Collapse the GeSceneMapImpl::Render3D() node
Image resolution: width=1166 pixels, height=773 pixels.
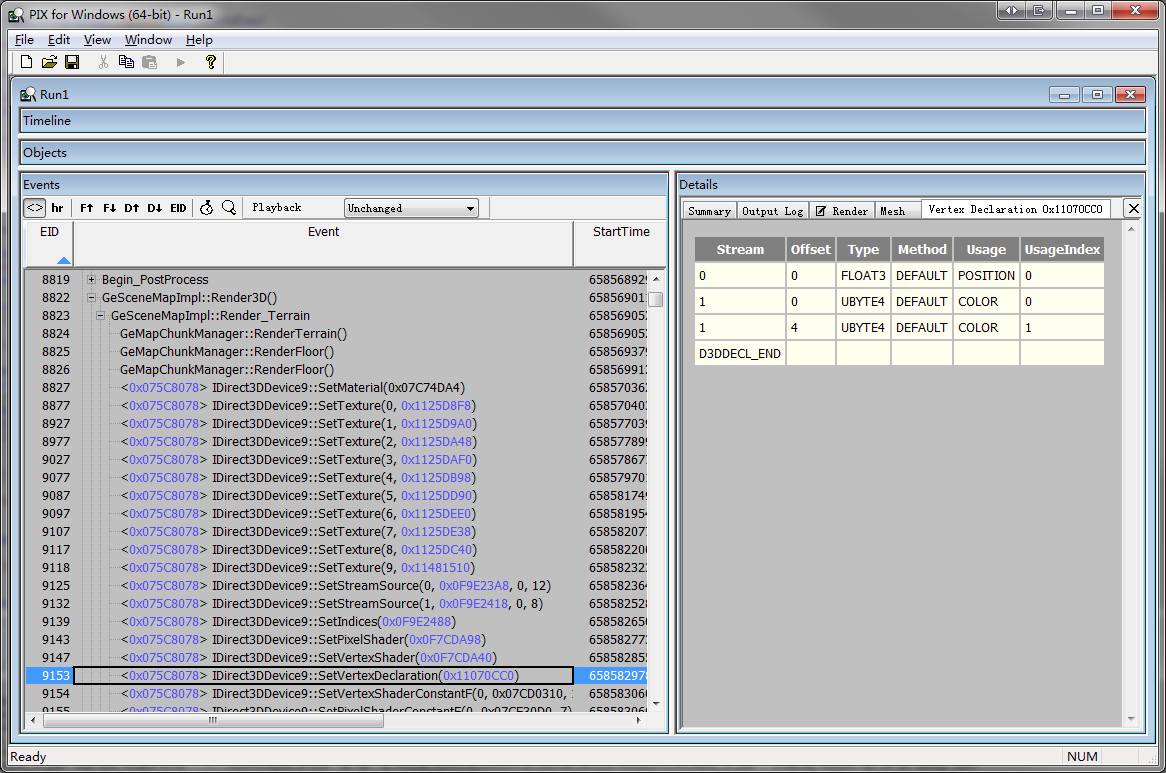click(x=92, y=298)
